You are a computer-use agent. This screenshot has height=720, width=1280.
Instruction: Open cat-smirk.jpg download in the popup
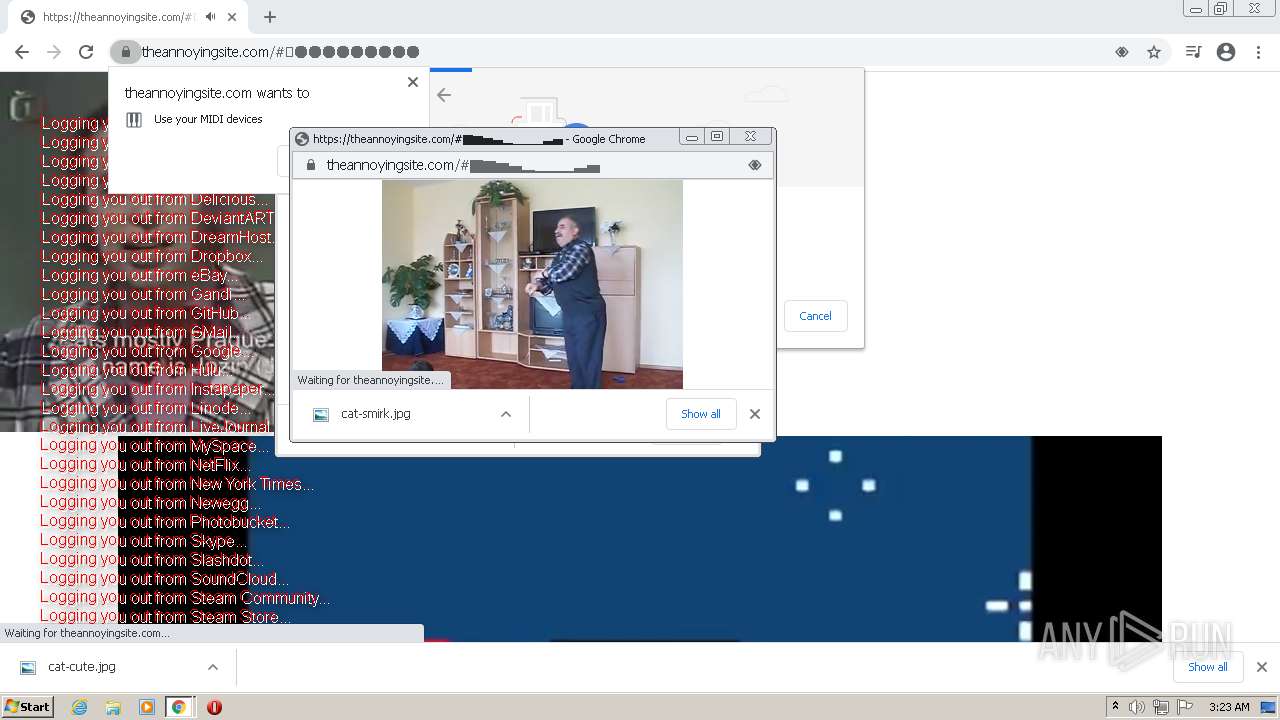tap(375, 414)
